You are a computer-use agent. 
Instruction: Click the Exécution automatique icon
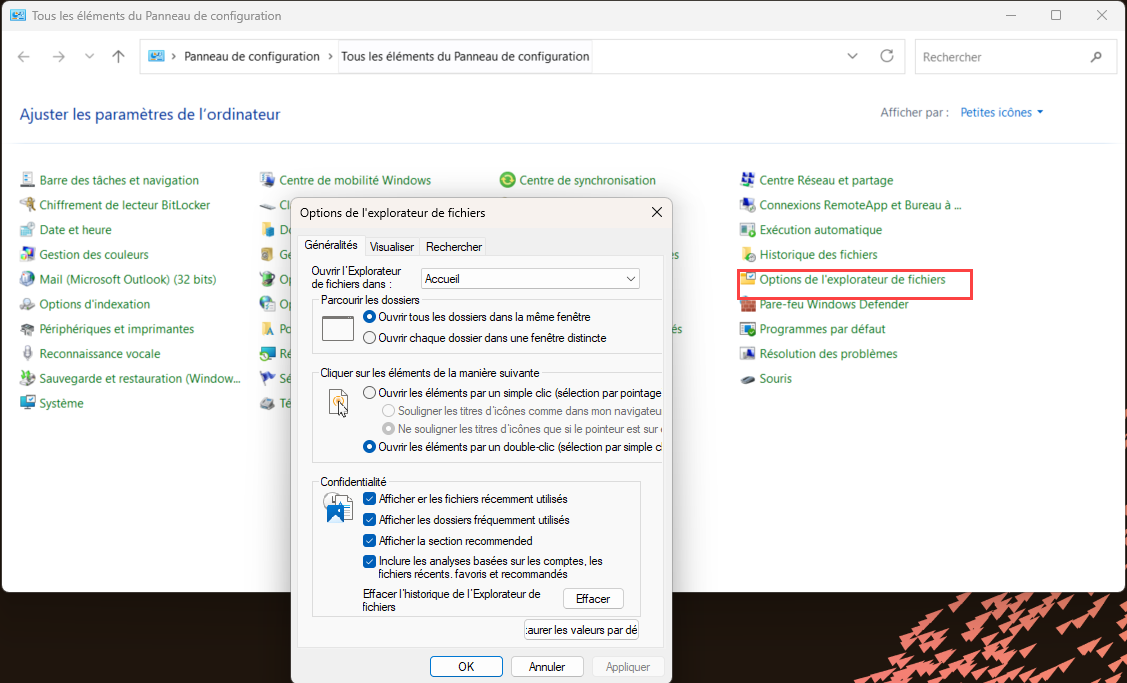click(x=748, y=229)
